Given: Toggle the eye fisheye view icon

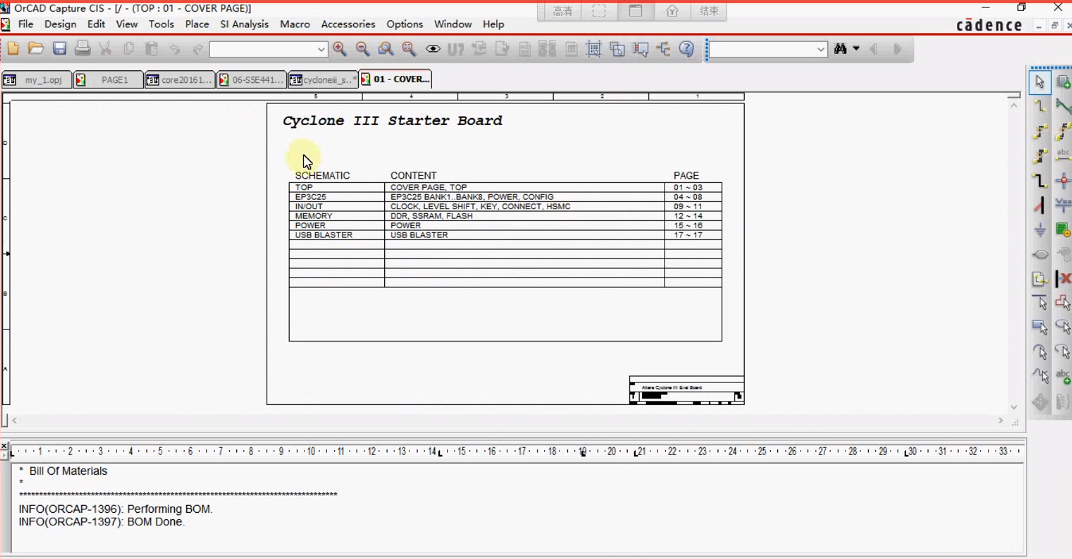Looking at the screenshot, I should [433, 49].
